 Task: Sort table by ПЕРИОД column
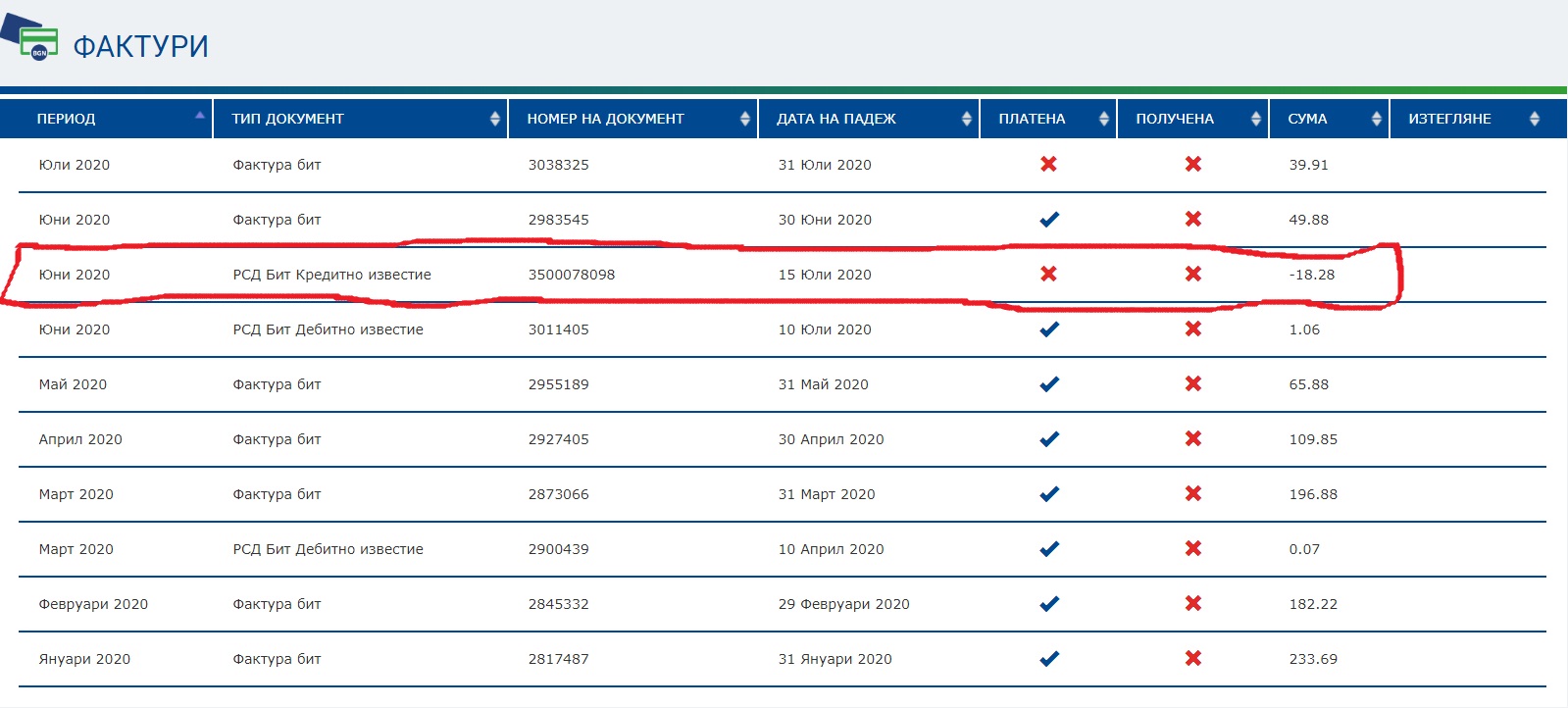coord(67,119)
